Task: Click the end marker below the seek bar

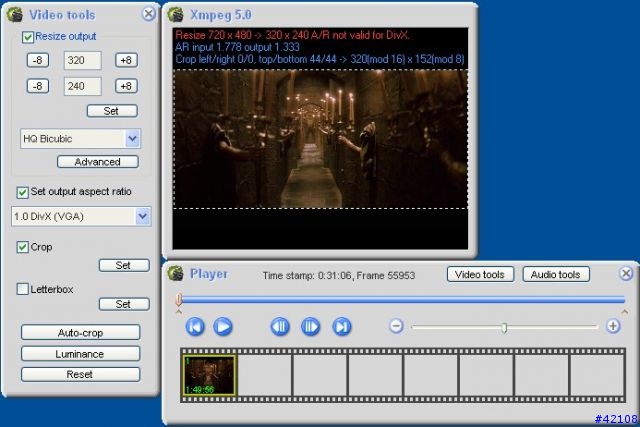Action: coord(624,312)
